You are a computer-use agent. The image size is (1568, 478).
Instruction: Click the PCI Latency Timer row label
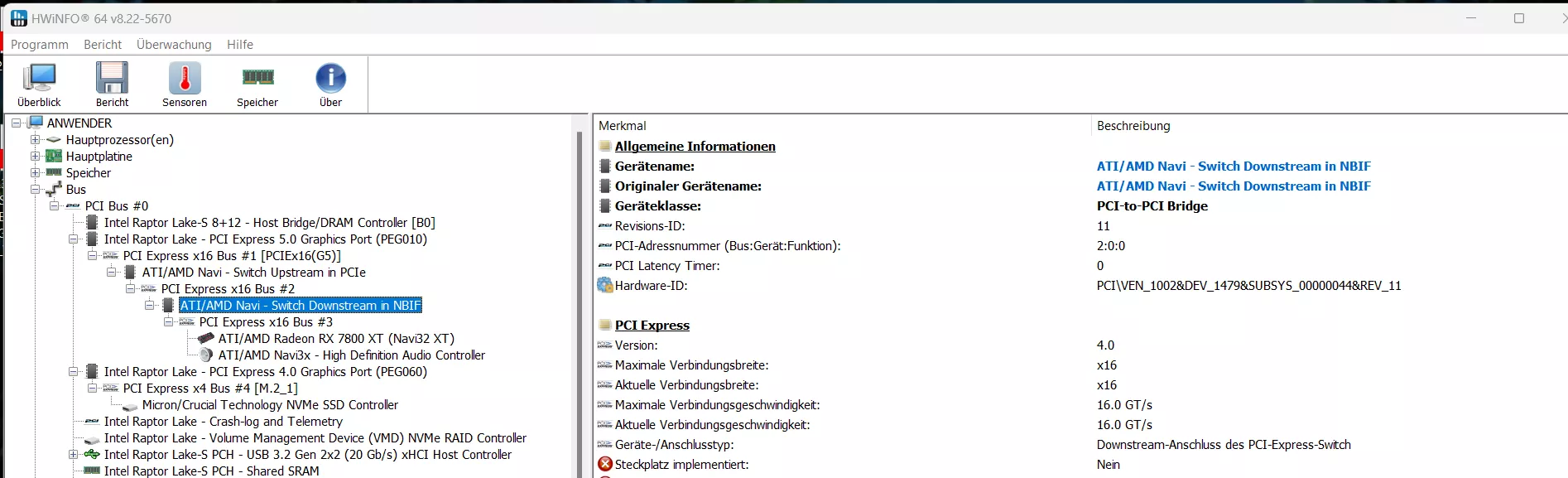[667, 266]
